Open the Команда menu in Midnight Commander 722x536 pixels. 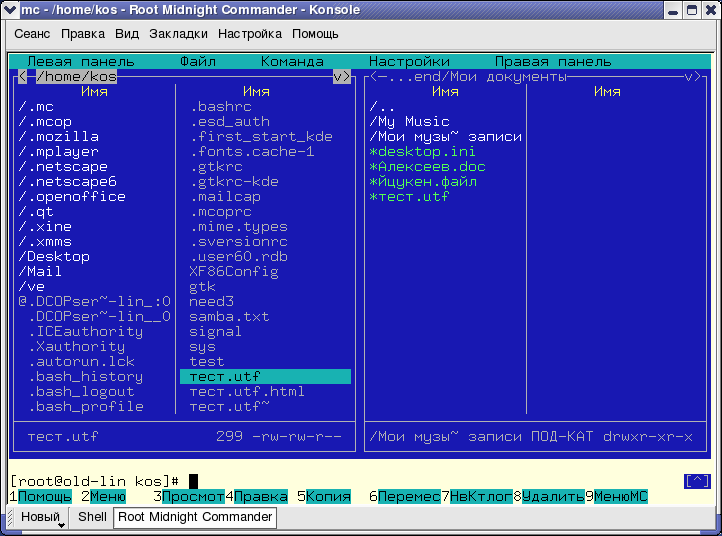tap(292, 61)
